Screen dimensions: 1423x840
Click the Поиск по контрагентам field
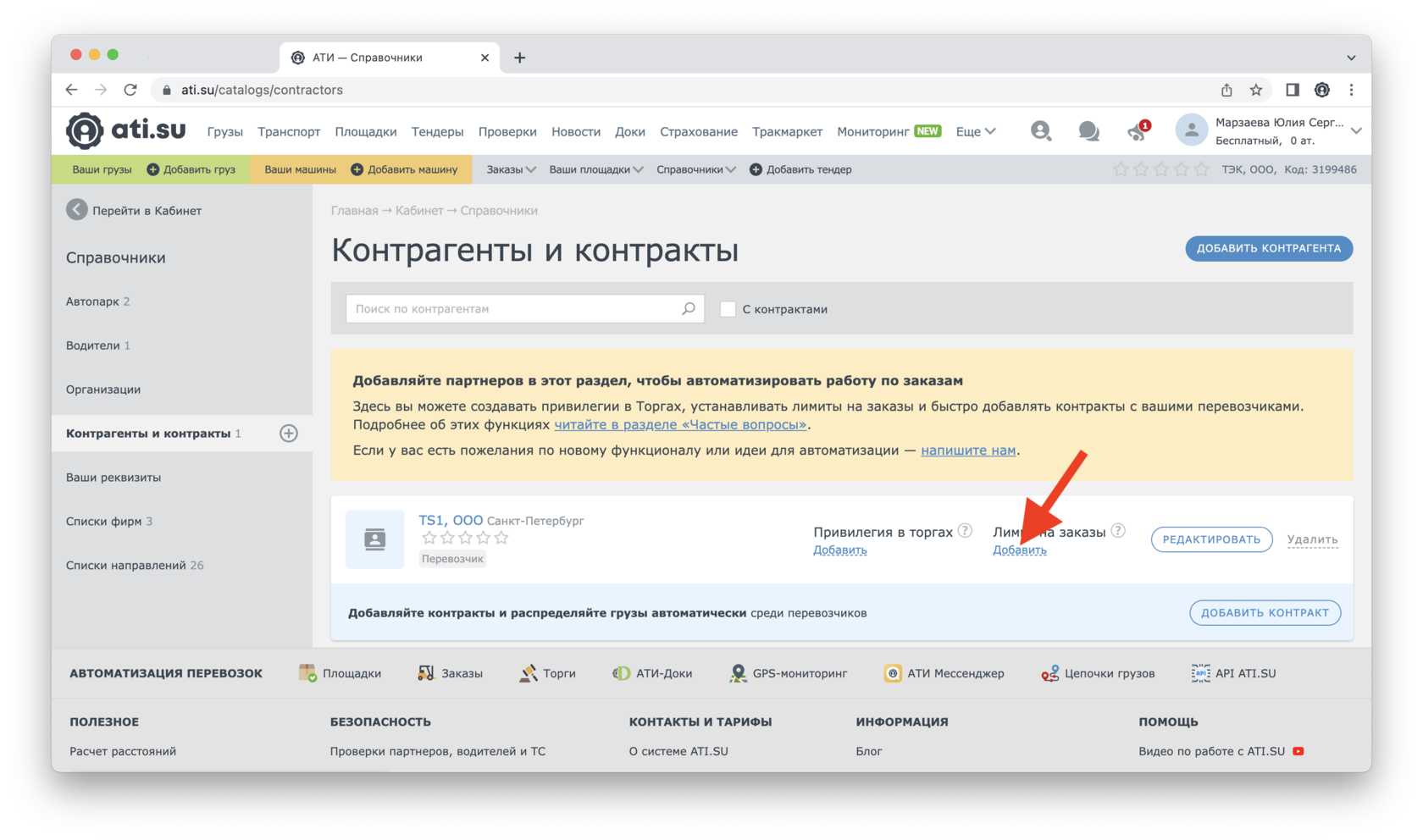coord(525,309)
